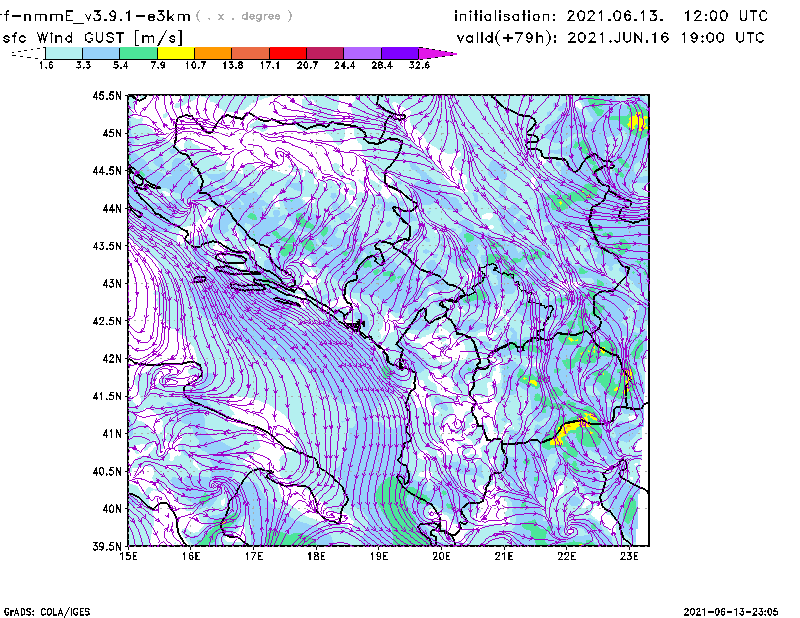Click the 41N latitude label
The image size is (800, 618).
tap(112, 434)
